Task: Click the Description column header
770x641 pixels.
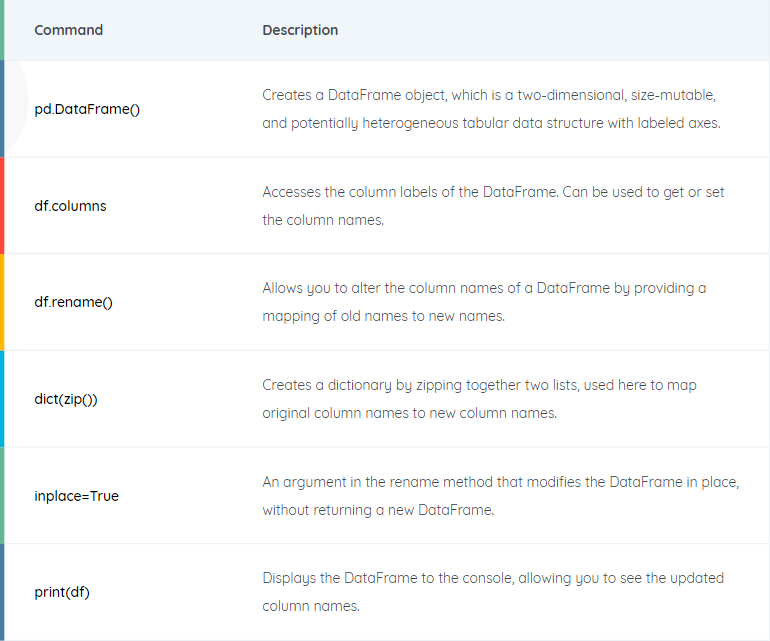Action: click(x=300, y=30)
